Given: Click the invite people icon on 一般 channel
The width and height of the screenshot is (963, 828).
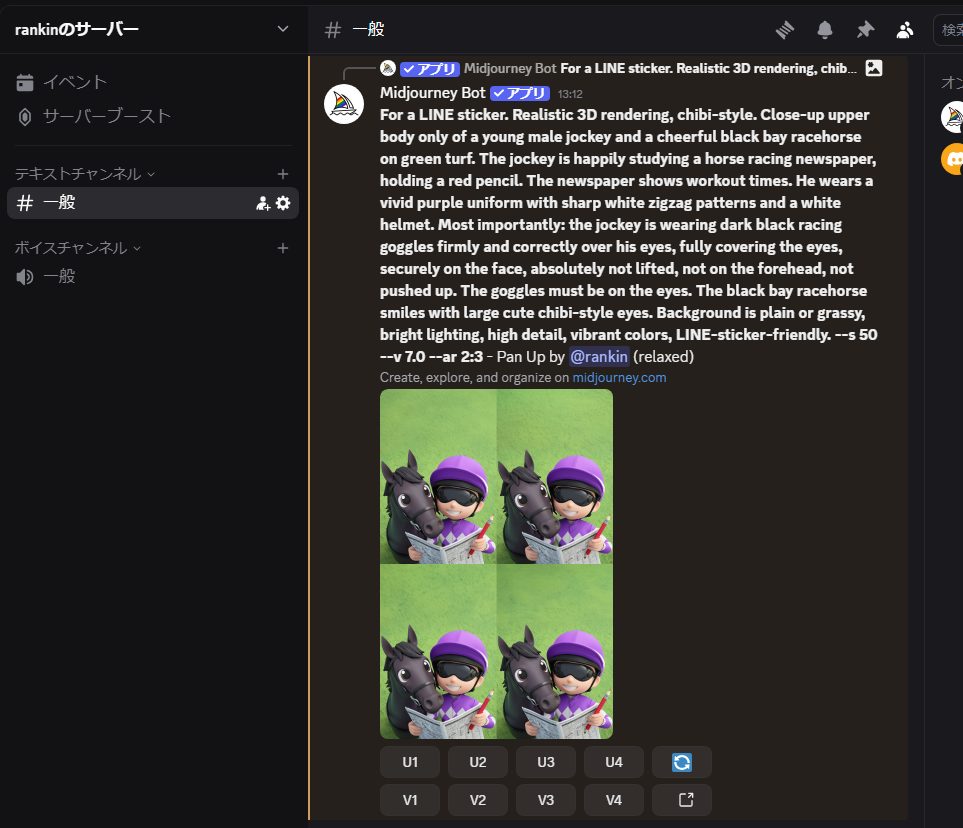Looking at the screenshot, I should (x=263, y=203).
